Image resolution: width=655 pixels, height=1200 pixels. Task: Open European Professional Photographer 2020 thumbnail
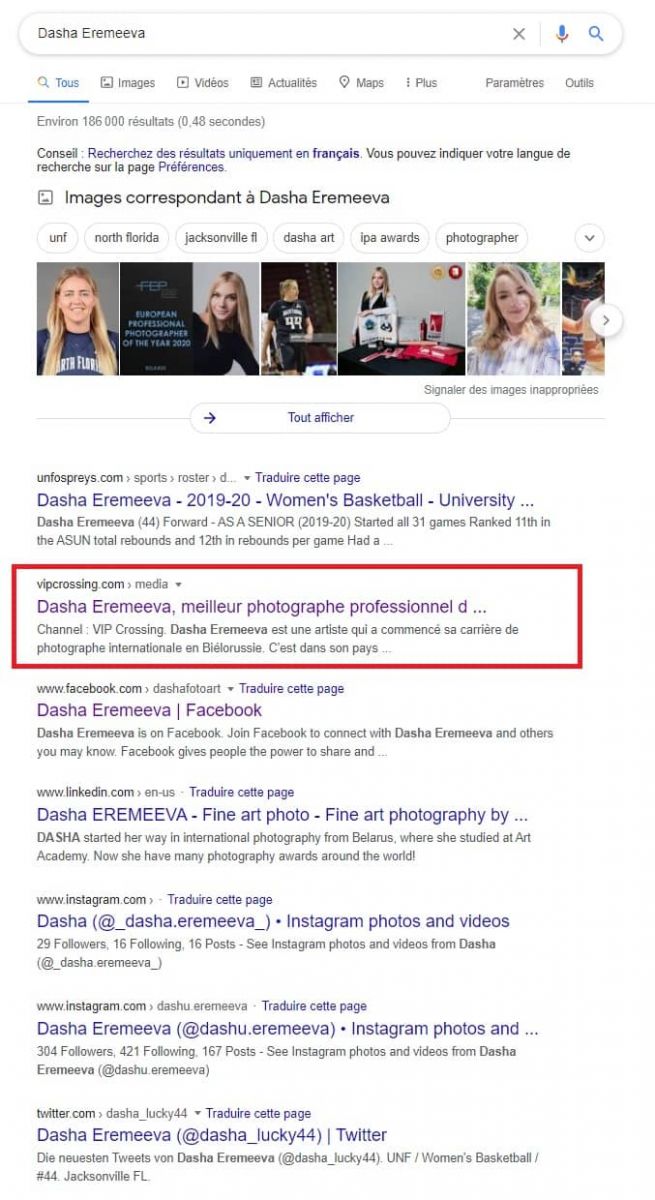pyautogui.click(x=189, y=319)
